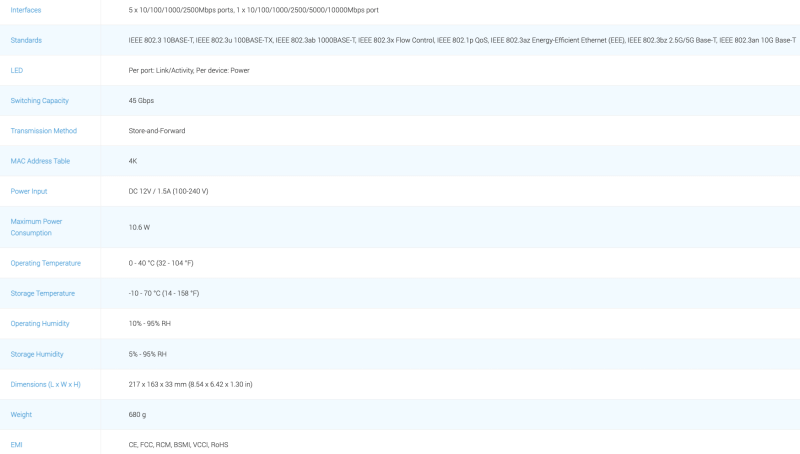The image size is (800, 454).
Task: Click the Power Input label
Action: (x=29, y=191)
